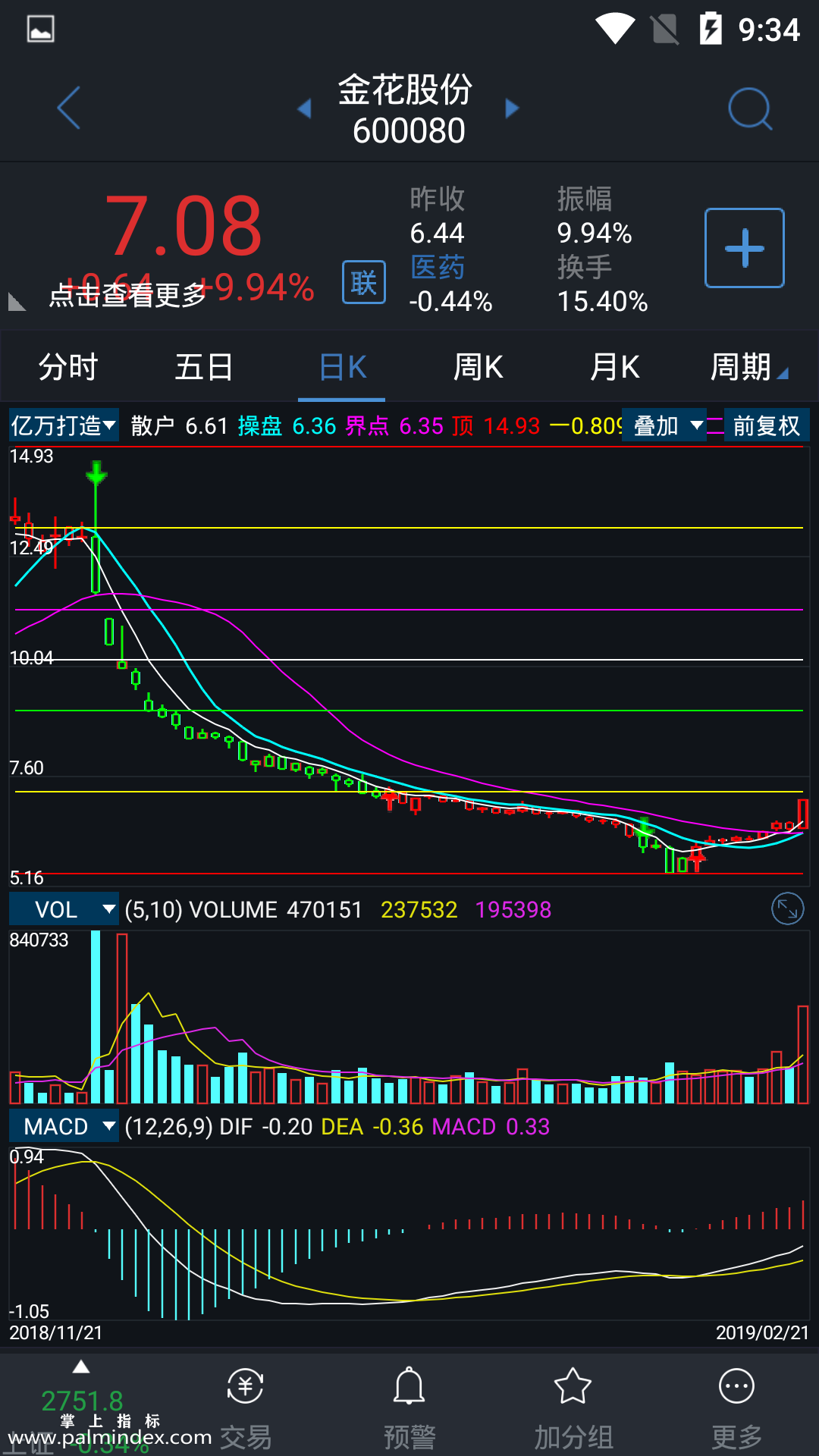
Task: Open the 亿万打造 indicator dropdown
Action: coord(64,425)
